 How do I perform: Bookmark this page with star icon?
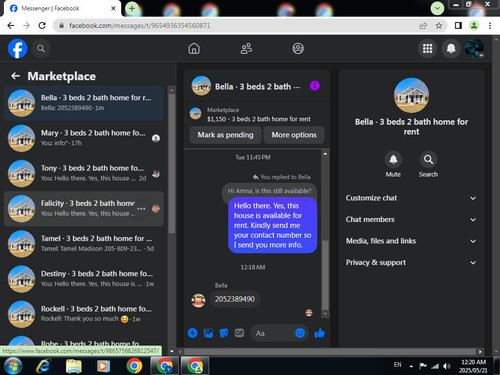(439, 25)
